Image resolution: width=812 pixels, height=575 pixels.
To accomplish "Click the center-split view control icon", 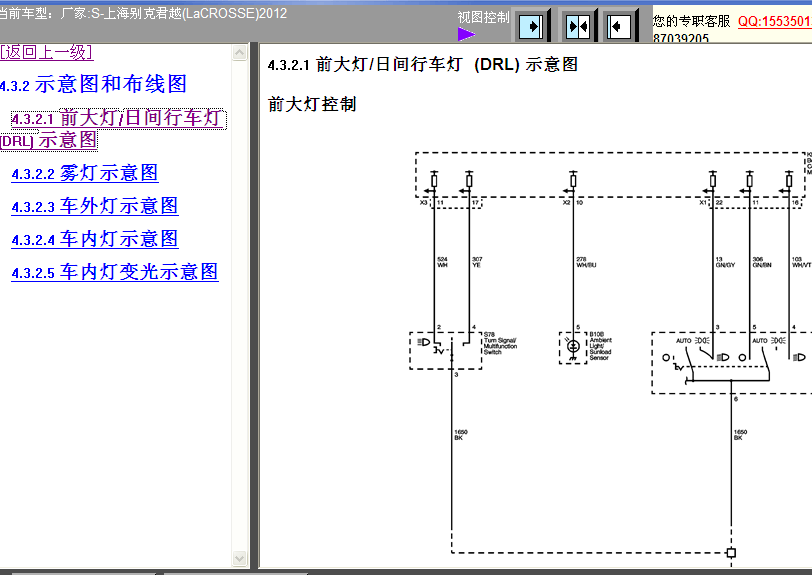I will pyautogui.click(x=577, y=26).
